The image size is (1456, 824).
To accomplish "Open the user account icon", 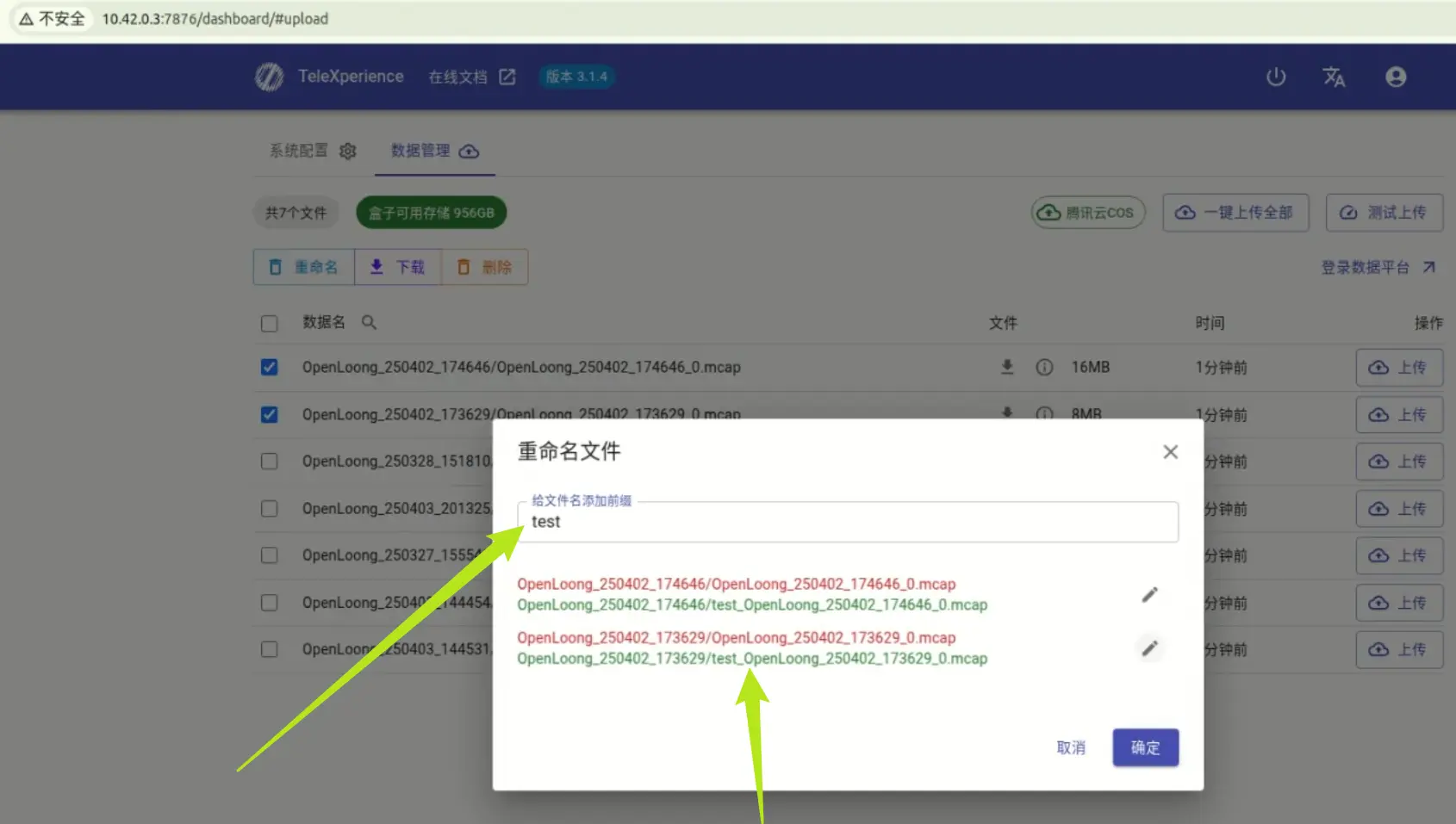I will (x=1396, y=77).
